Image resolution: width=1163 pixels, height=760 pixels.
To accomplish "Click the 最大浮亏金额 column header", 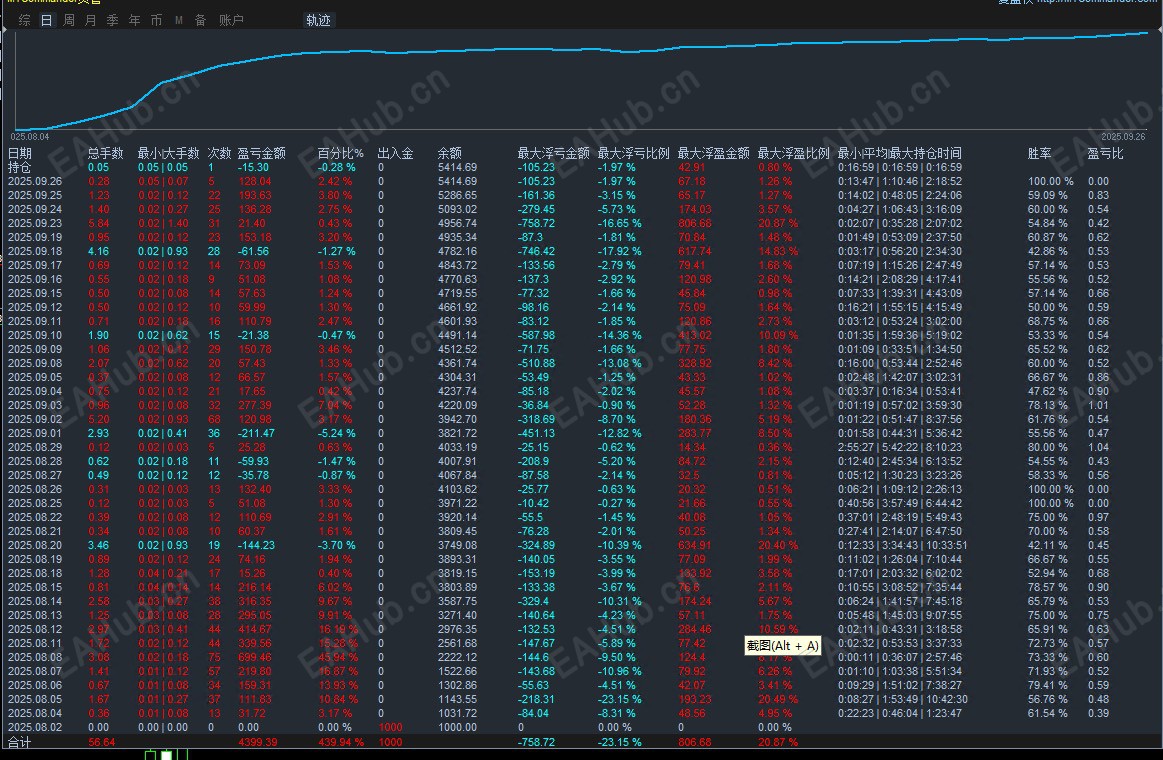I will pos(553,153).
